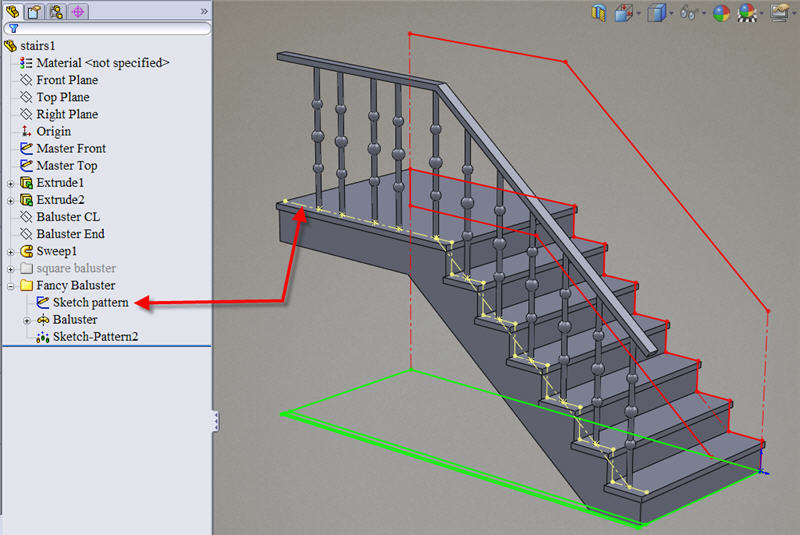Select the Fancy Baluster label
The image size is (800, 535).
click(76, 285)
